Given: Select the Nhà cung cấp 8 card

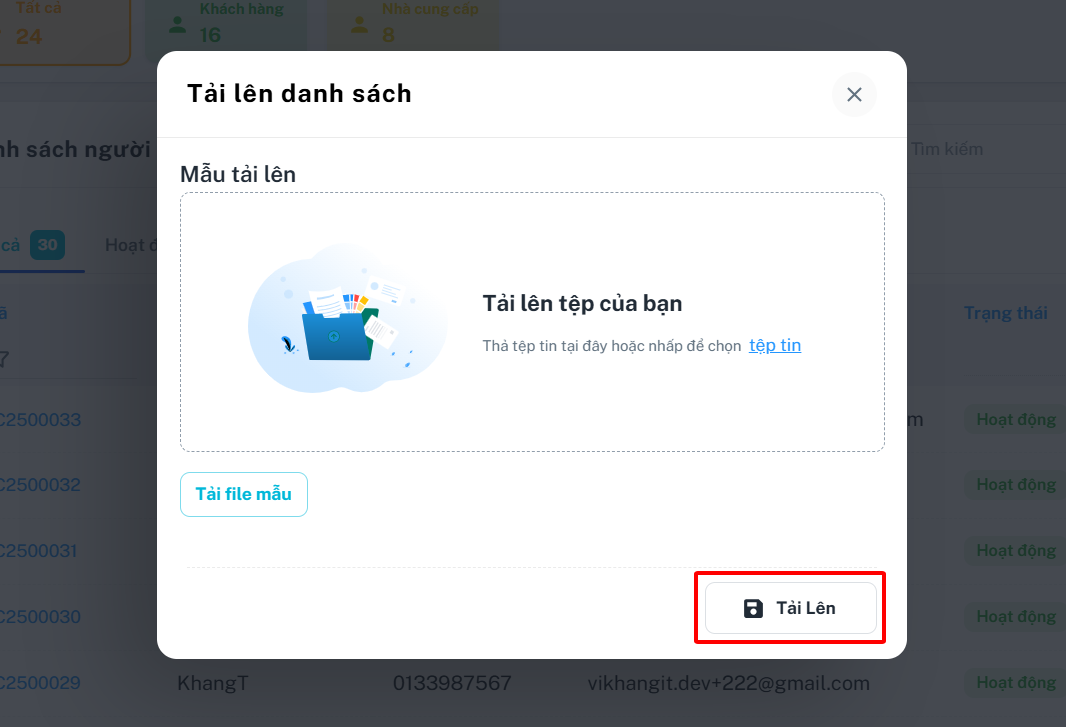Looking at the screenshot, I should (x=413, y=24).
